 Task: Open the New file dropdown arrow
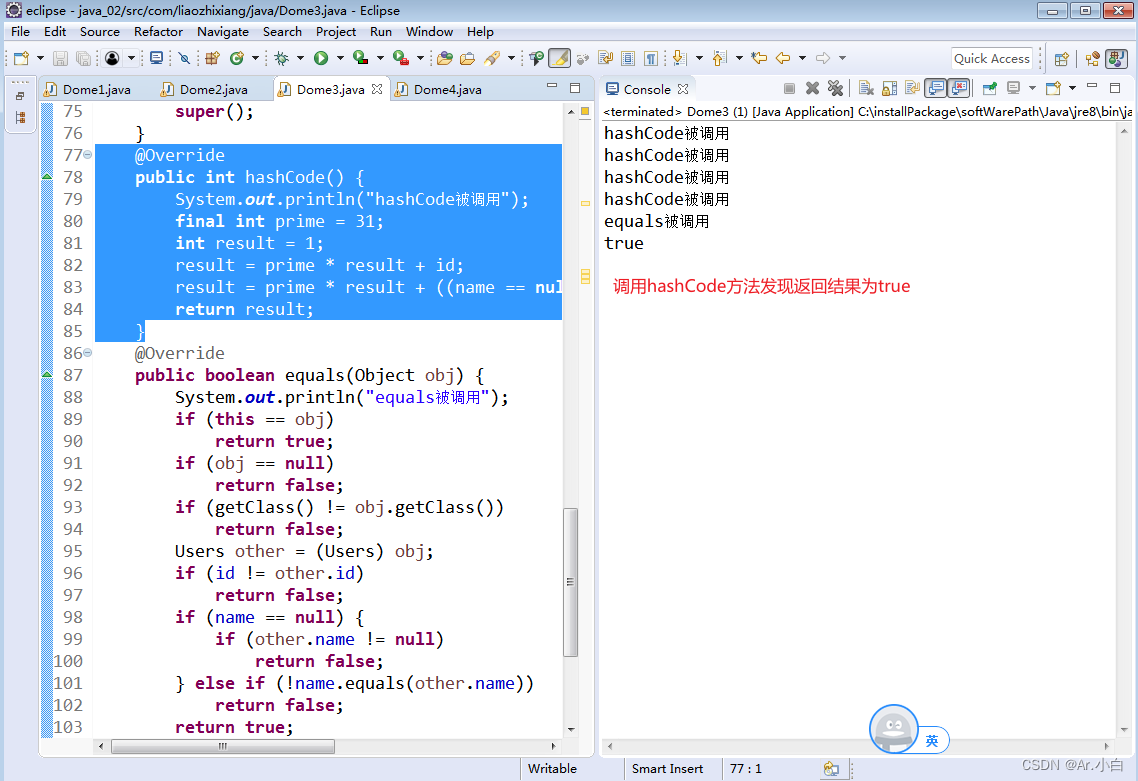coord(40,58)
